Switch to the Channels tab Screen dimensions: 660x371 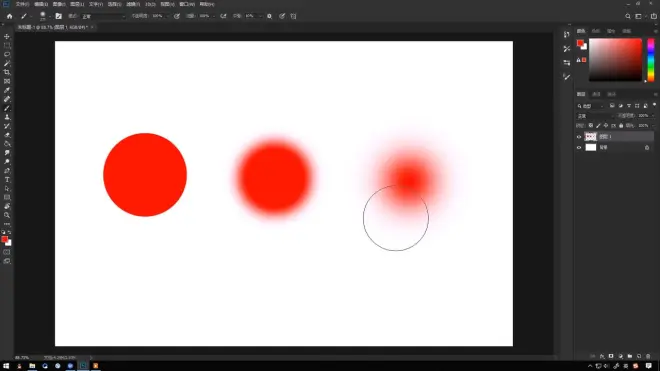pos(596,94)
